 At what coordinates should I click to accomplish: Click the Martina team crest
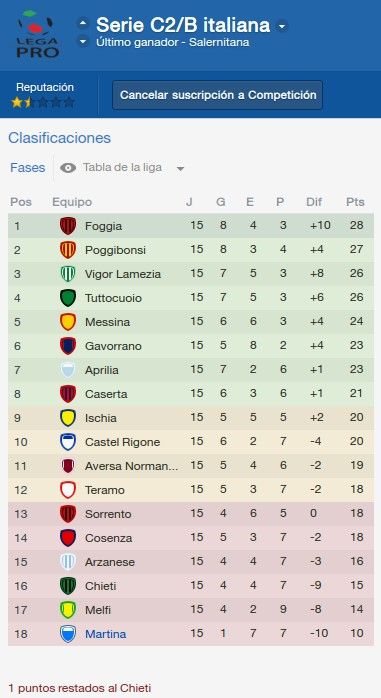click(68, 634)
